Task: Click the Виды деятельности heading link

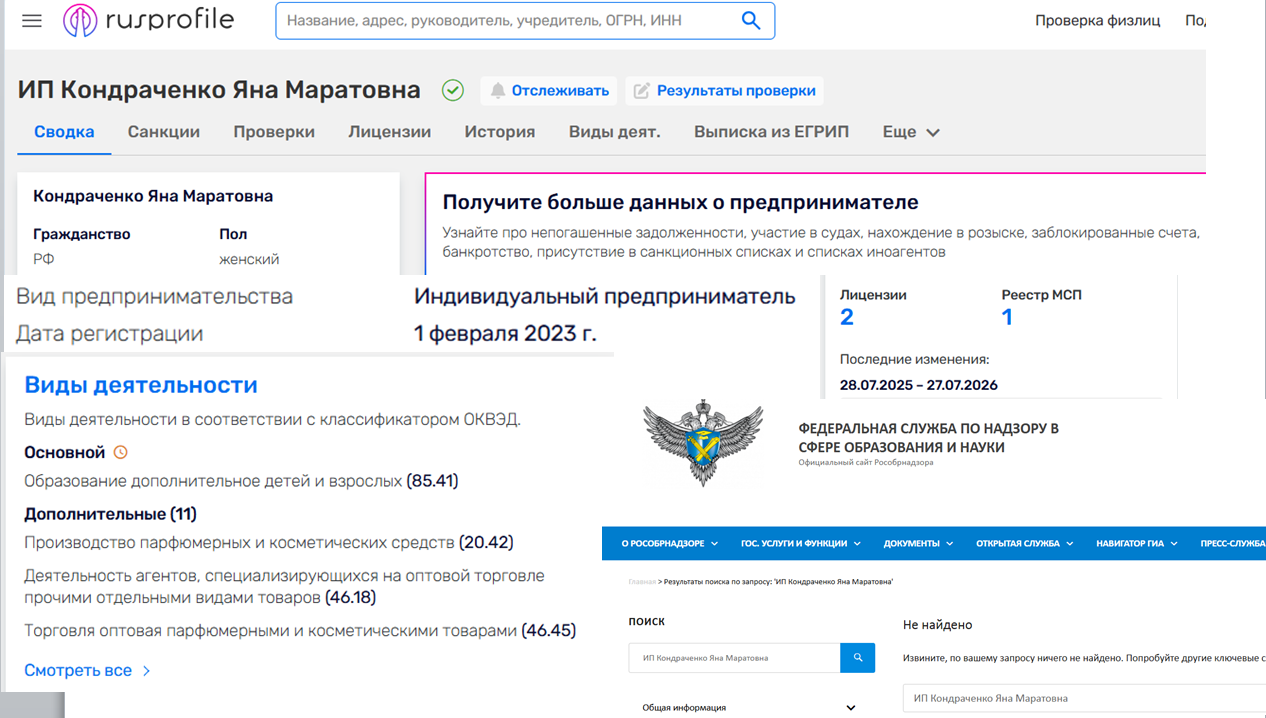Action: (x=141, y=385)
